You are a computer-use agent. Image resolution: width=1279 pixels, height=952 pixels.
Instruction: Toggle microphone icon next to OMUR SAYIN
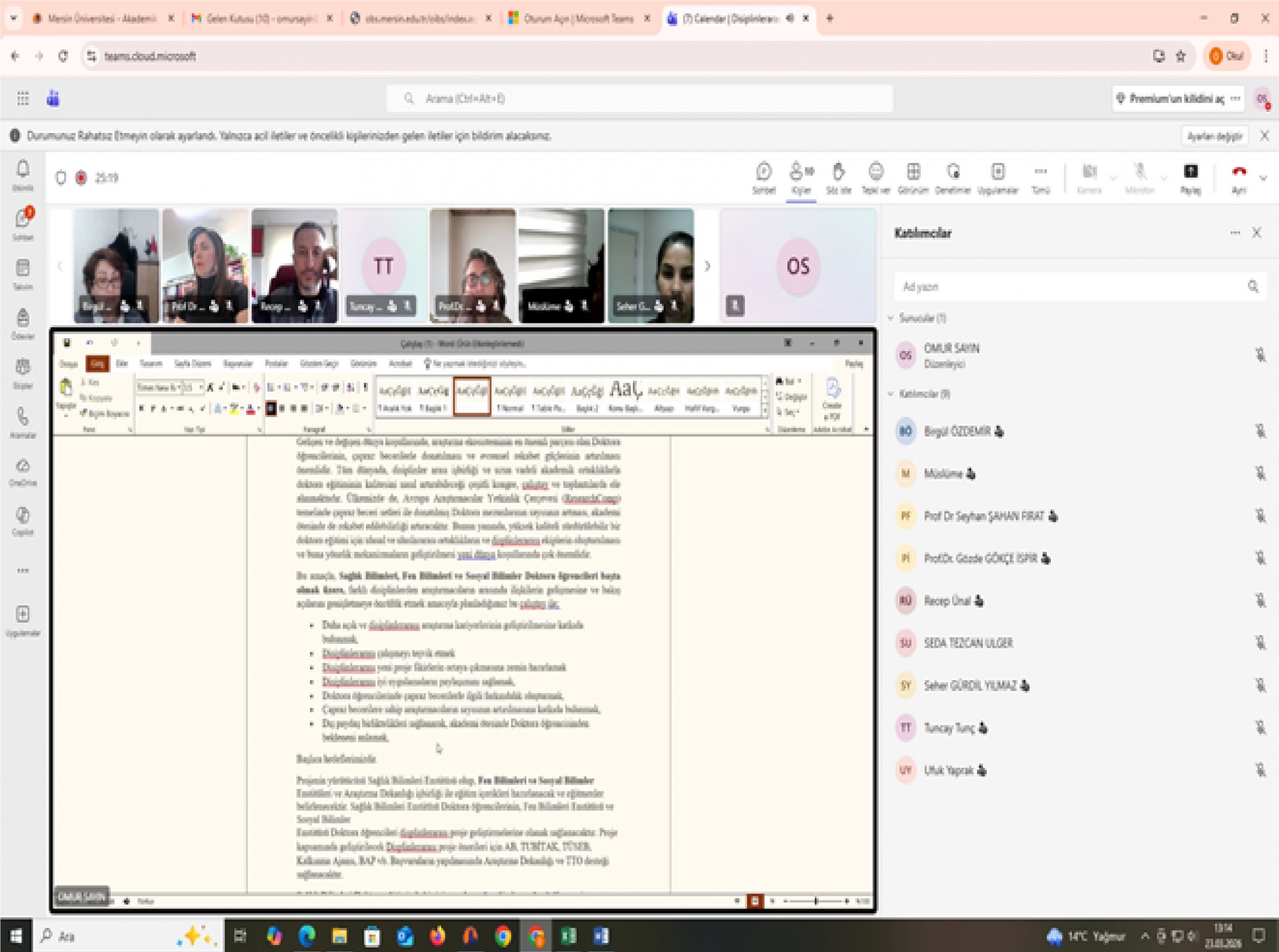pyautogui.click(x=1260, y=355)
